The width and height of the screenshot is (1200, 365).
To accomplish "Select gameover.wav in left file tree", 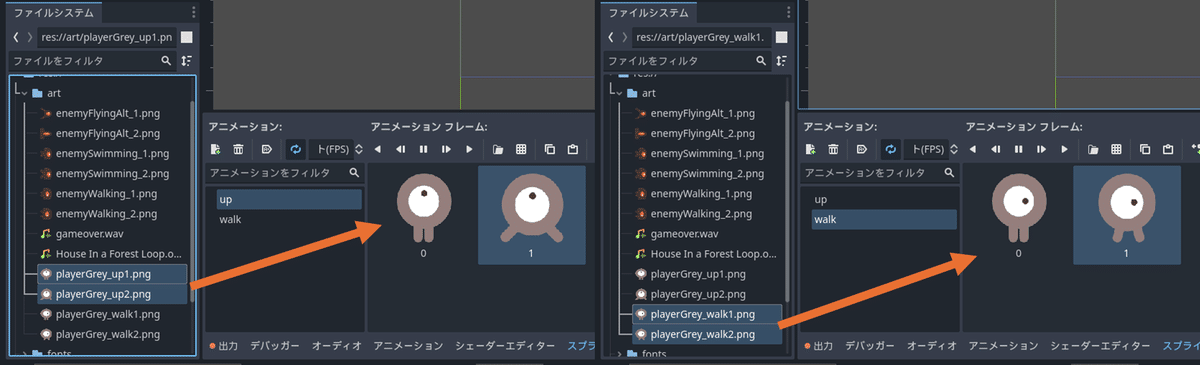I will point(93,233).
